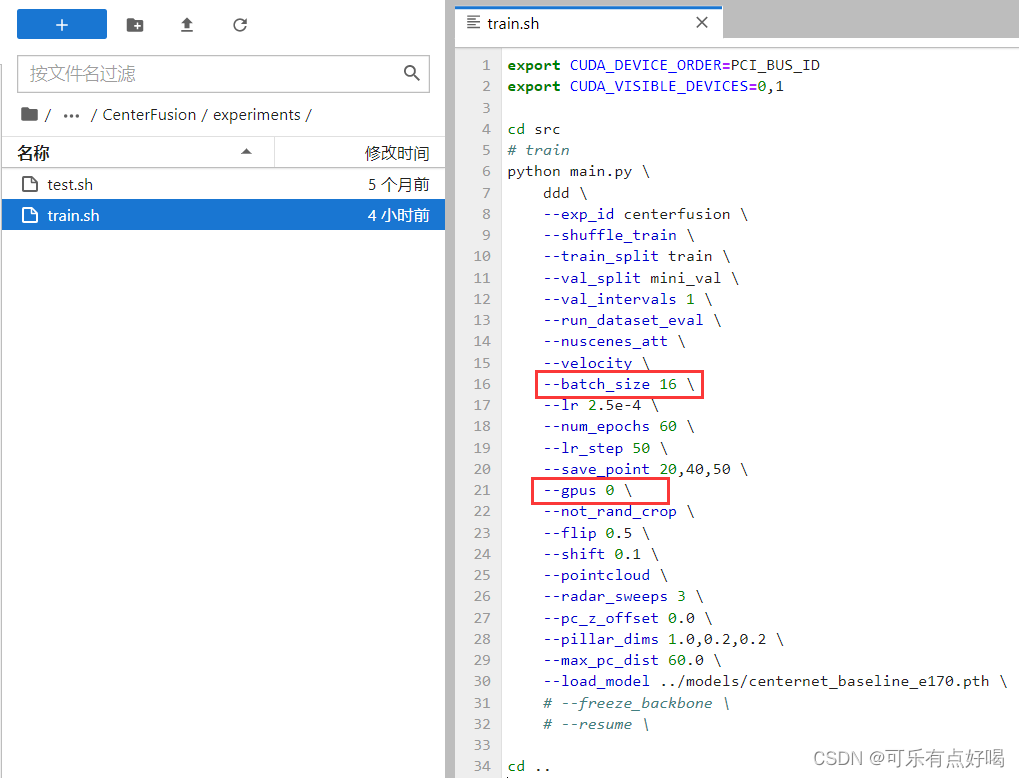This screenshot has height=778, width=1019.
Task: Go to the root folder icon in the breadcrumb
Action: point(29,114)
